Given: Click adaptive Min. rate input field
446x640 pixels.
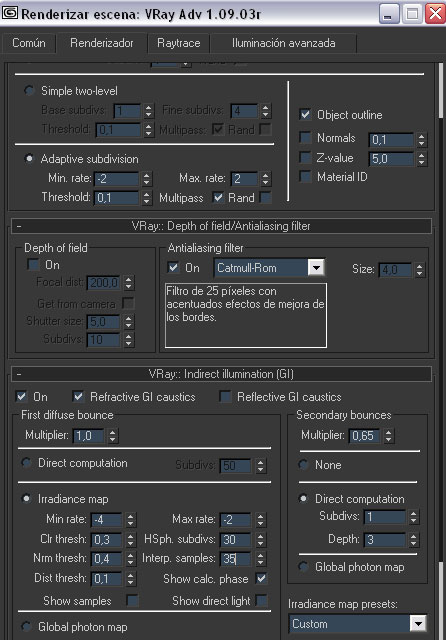Looking at the screenshot, I should (117, 179).
